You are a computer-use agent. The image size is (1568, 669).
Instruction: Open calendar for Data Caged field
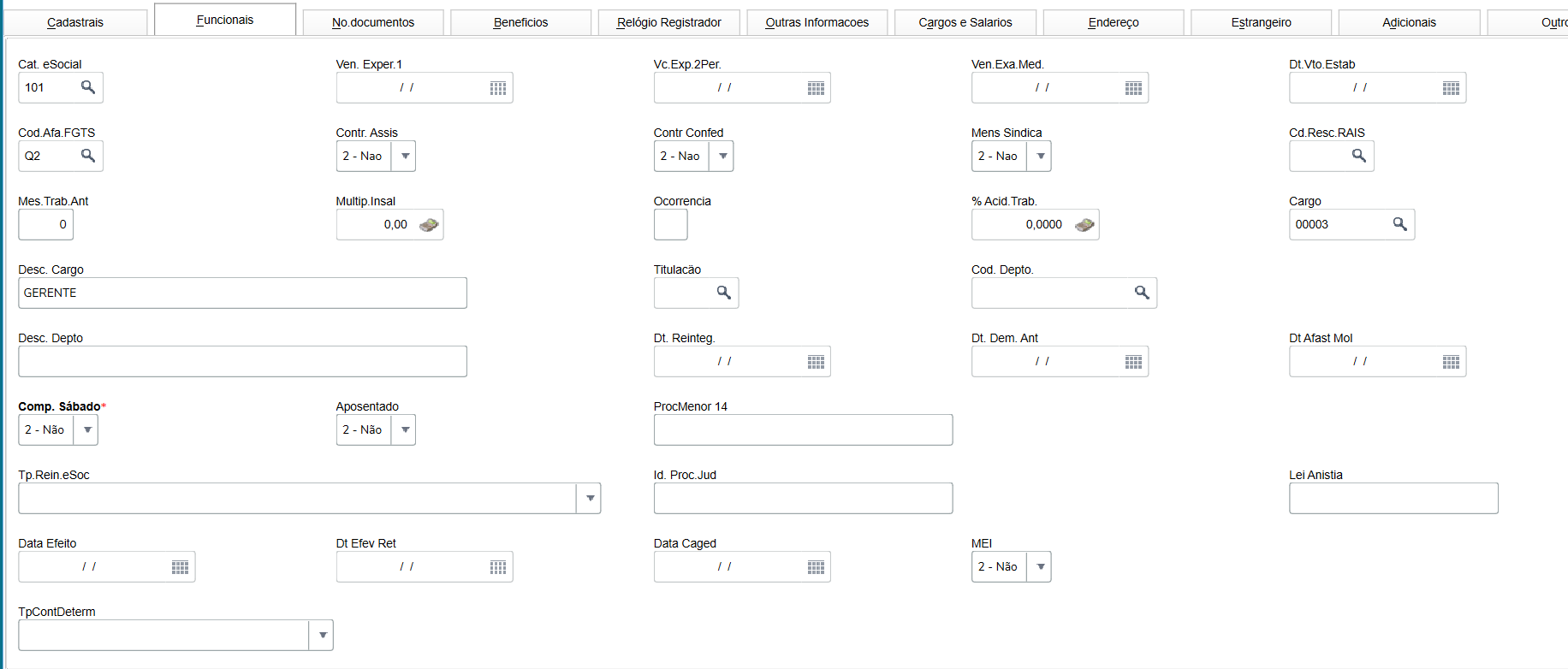816,567
